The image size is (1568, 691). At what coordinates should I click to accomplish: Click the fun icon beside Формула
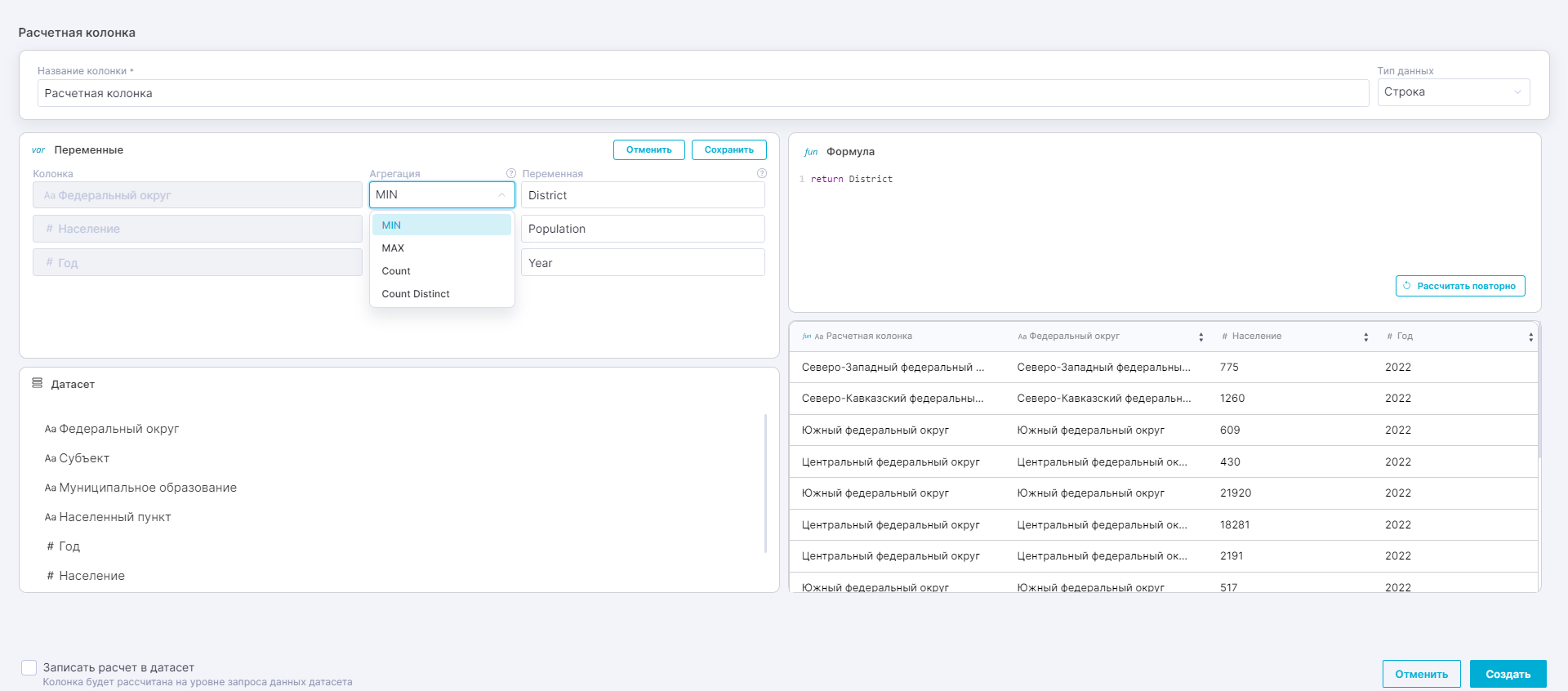[810, 152]
